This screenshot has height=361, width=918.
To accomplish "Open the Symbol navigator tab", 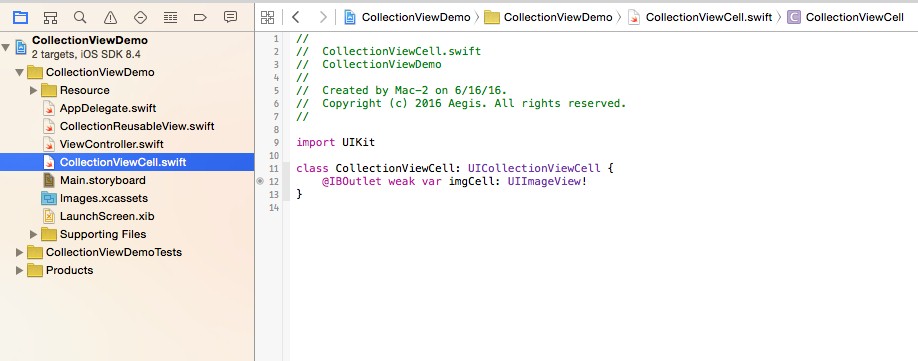I will (x=50, y=17).
